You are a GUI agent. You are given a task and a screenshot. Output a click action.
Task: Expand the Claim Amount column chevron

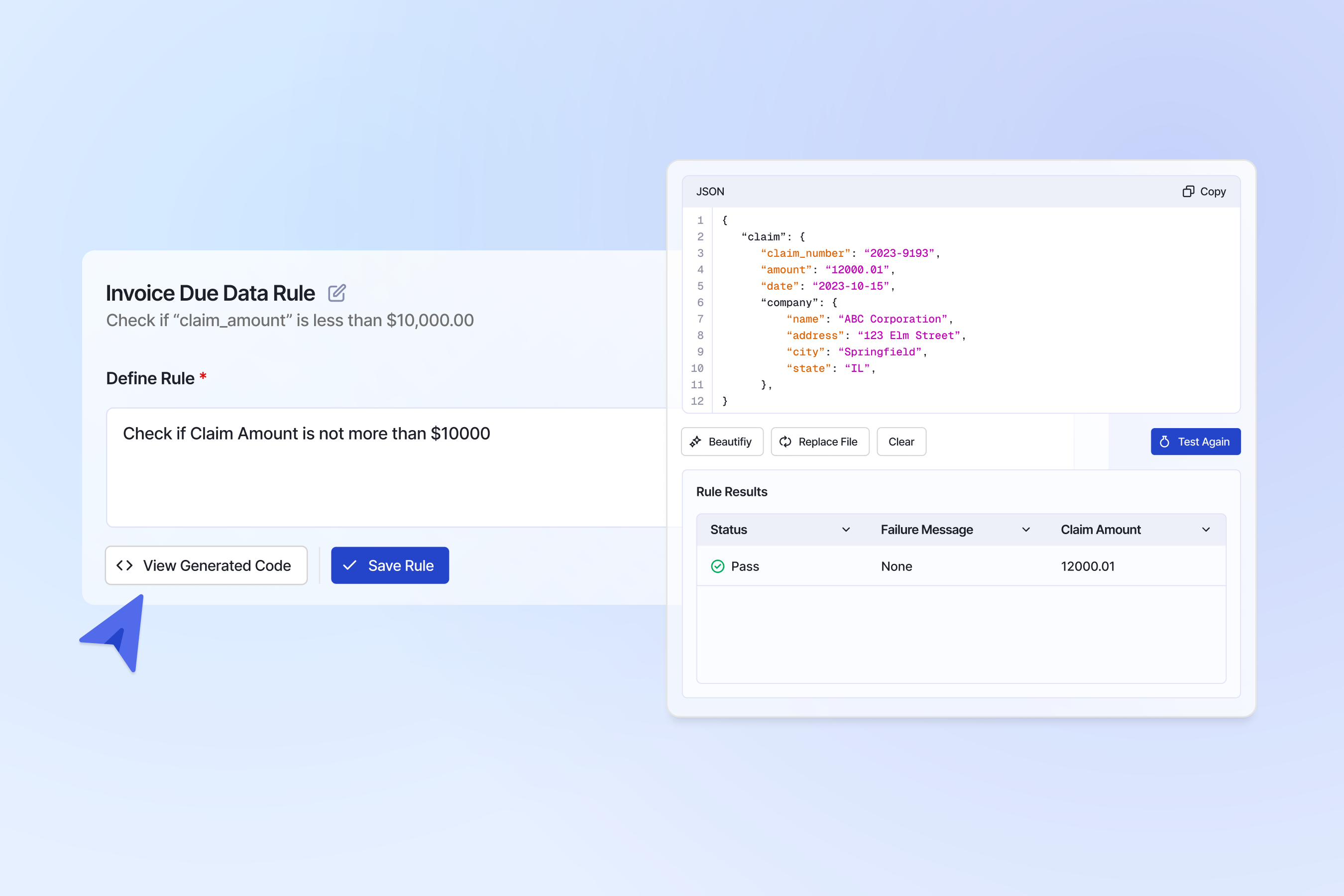pos(1206,530)
